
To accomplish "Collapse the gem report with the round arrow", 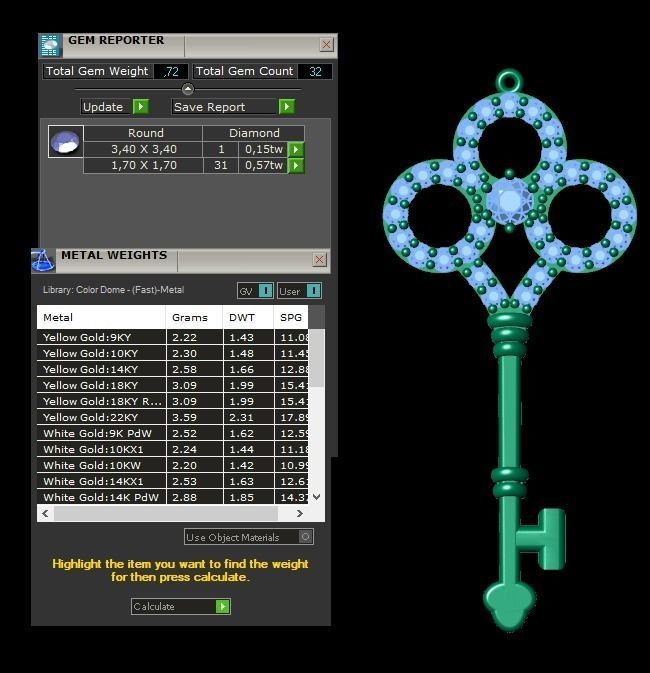I will 188,89.
